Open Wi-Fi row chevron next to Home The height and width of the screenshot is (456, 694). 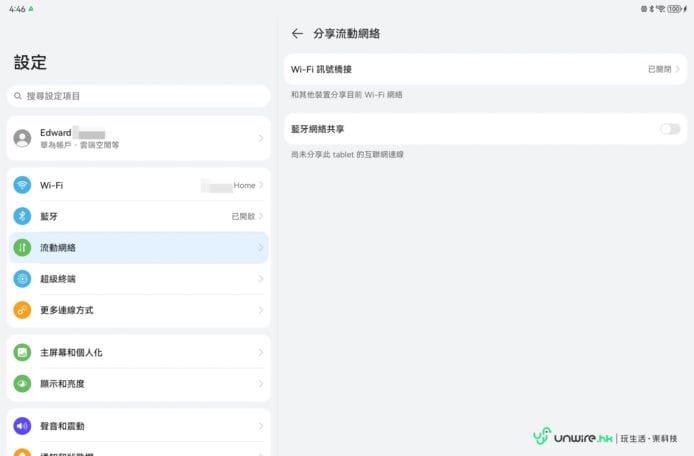pyautogui.click(x=261, y=185)
